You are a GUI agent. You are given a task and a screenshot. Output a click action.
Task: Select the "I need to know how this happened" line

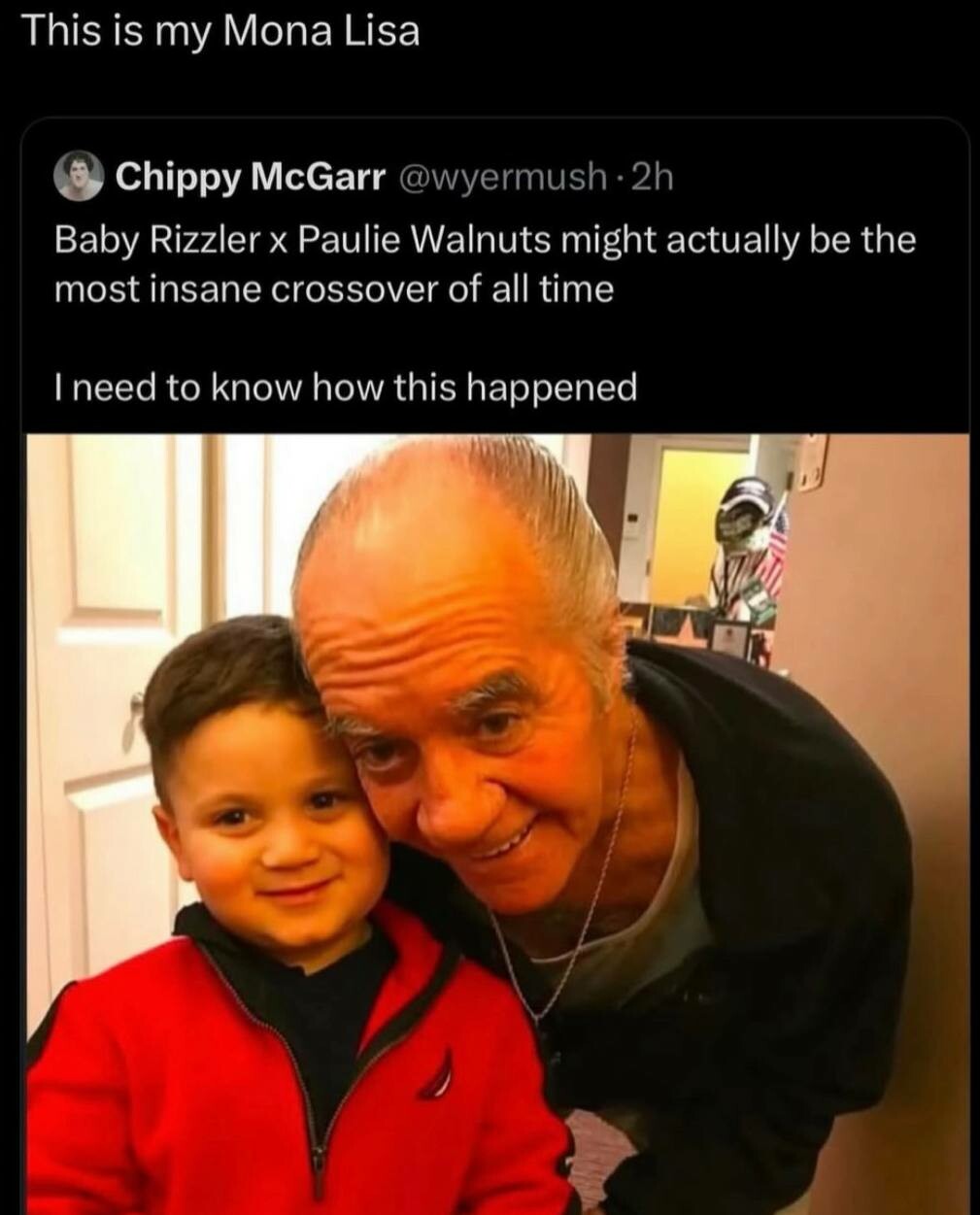345,388
